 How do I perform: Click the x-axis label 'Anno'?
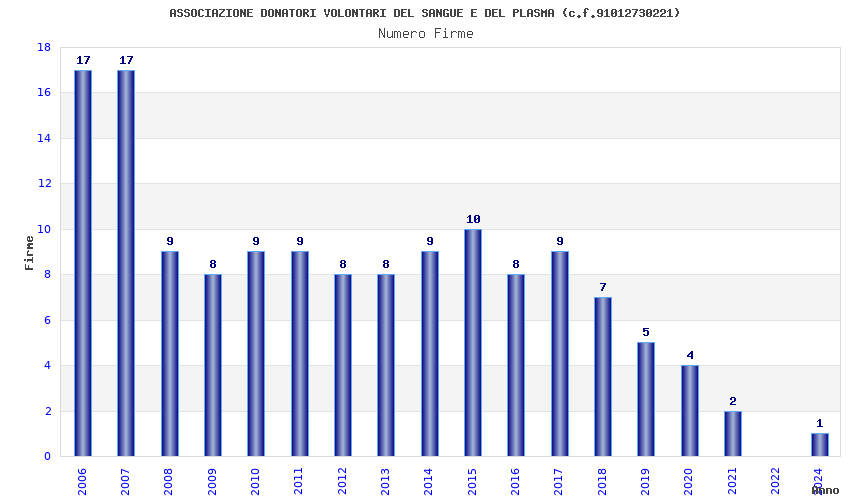pos(825,490)
